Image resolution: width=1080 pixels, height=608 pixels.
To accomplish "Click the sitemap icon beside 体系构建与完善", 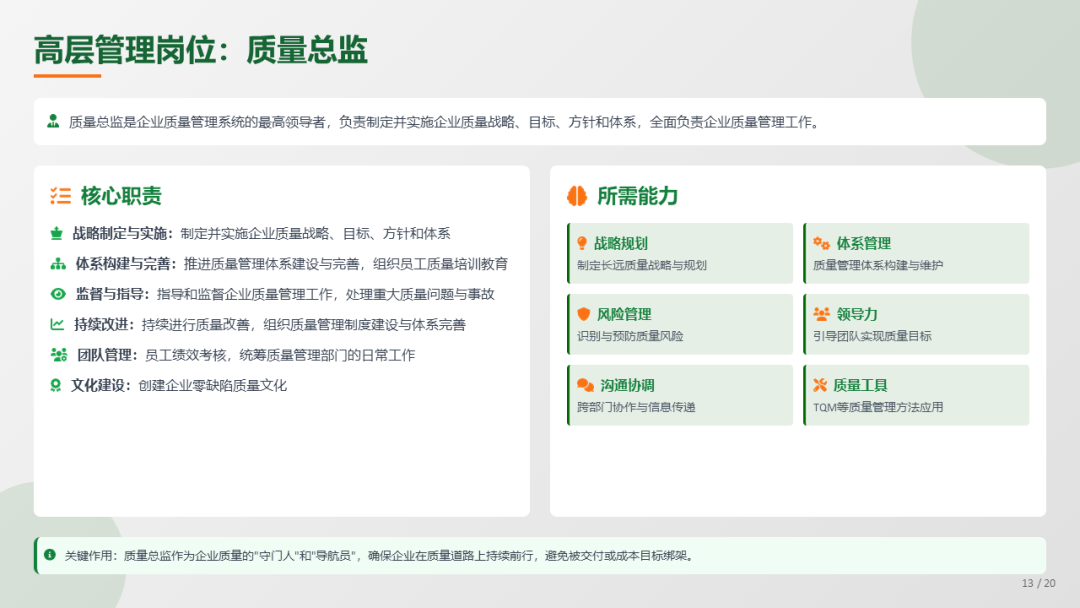I will [x=58, y=264].
